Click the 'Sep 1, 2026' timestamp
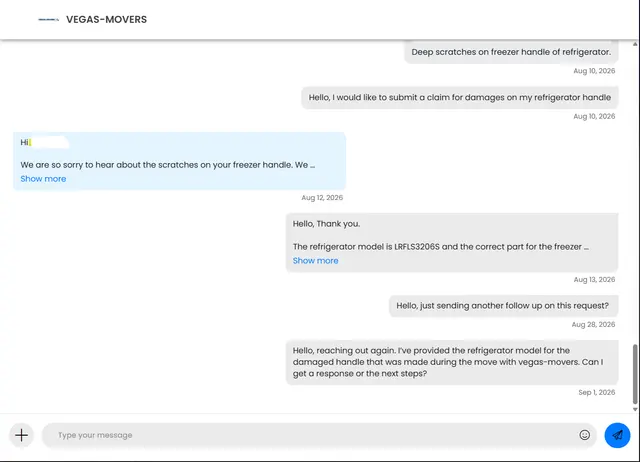Screen dimensions: 640x462 [x=596, y=392]
